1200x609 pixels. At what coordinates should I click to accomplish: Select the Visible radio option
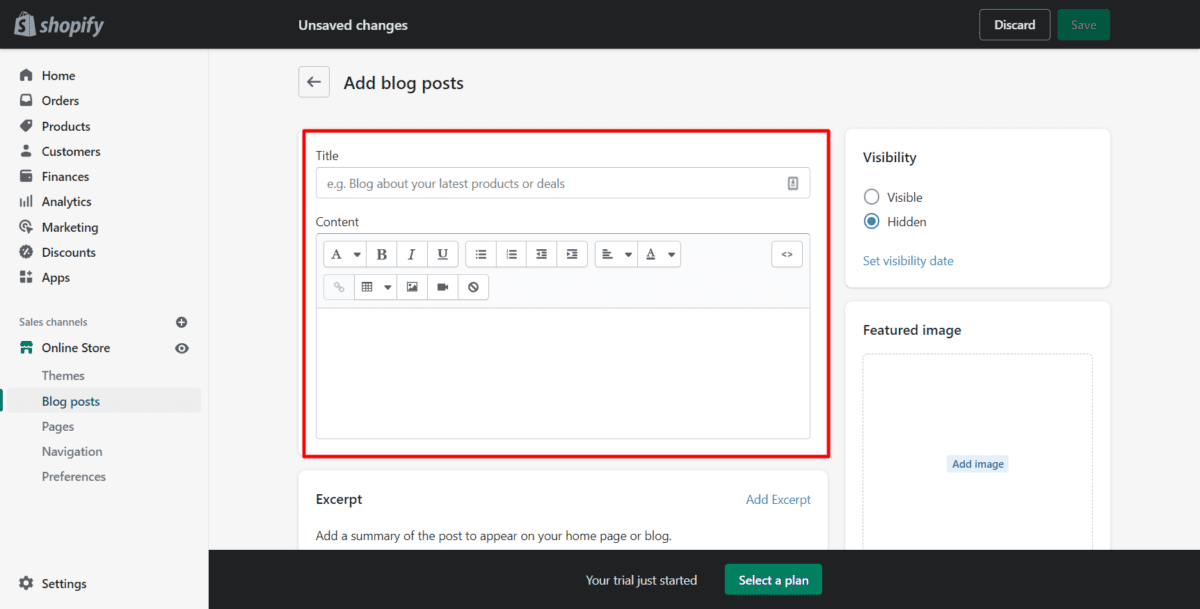871,197
